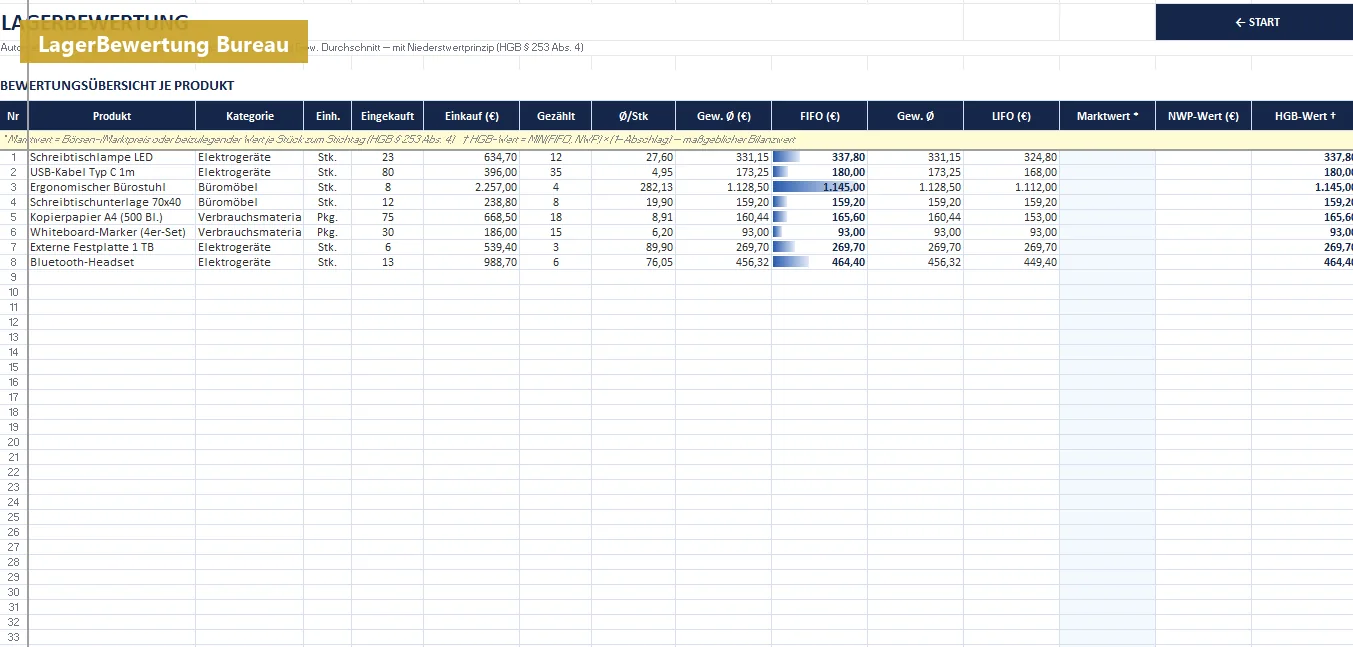The image size is (1353, 647).
Task: Select the LIFO value 449,40
Action: coord(1012,262)
